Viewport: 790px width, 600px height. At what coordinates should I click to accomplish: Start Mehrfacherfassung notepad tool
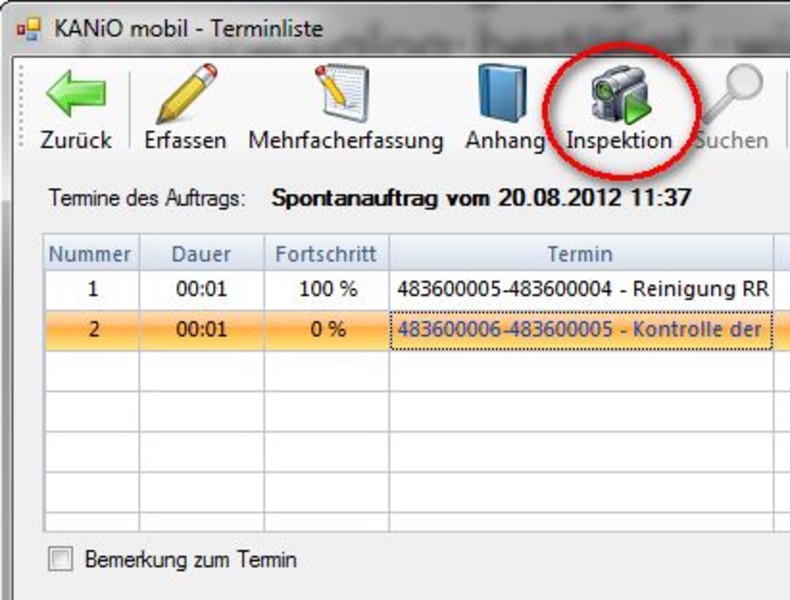click(x=346, y=108)
